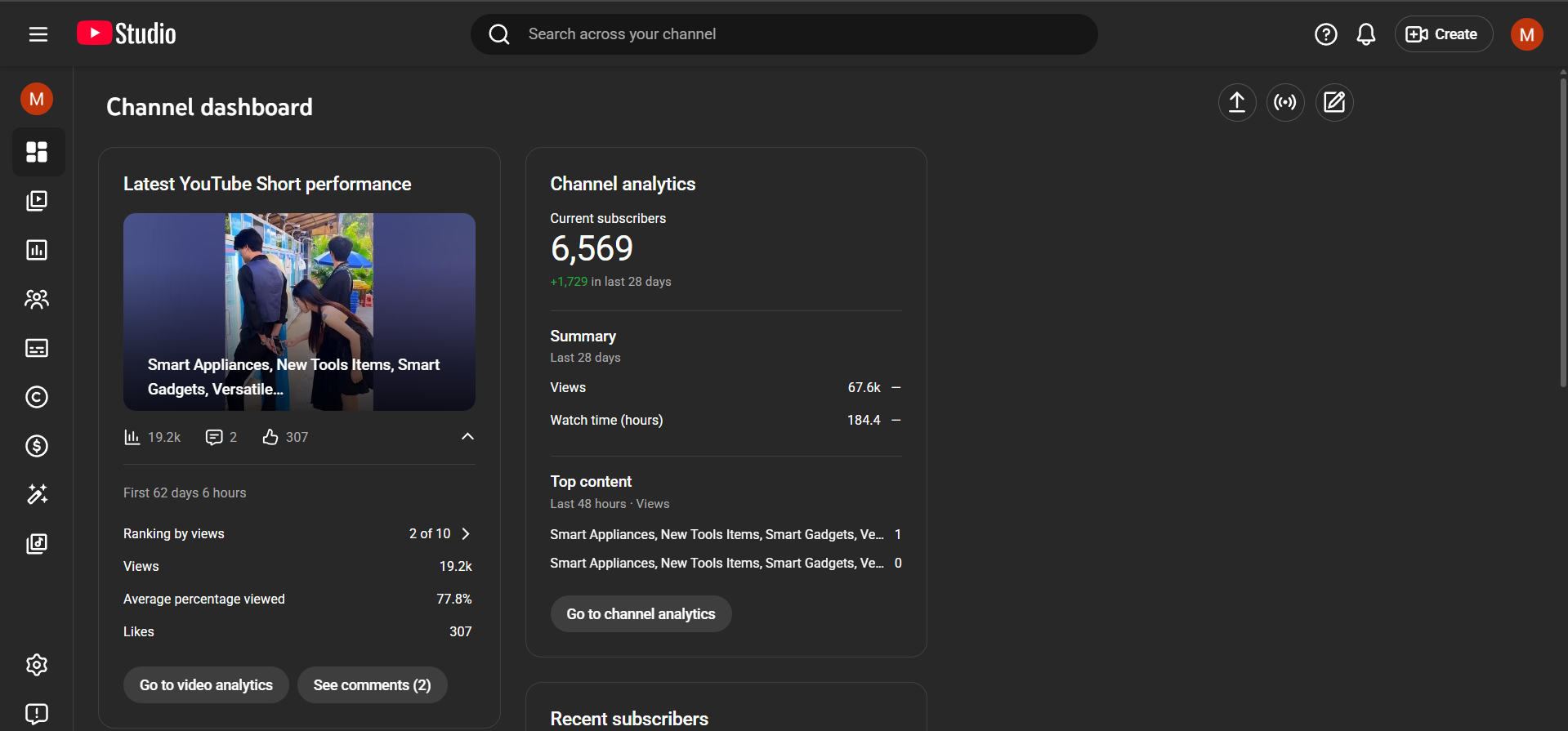The width and height of the screenshot is (1568, 731).
Task: Click the Search across your channel field
Action: click(784, 34)
